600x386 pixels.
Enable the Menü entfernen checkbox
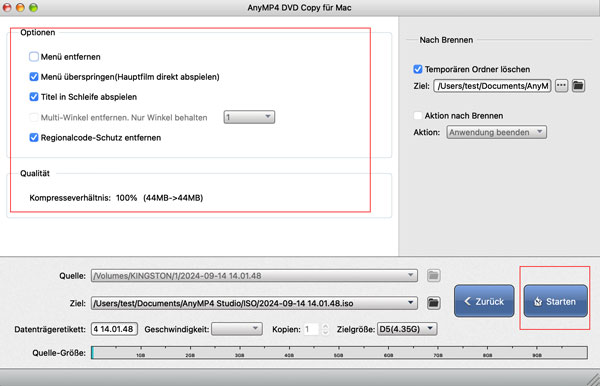tap(34, 57)
